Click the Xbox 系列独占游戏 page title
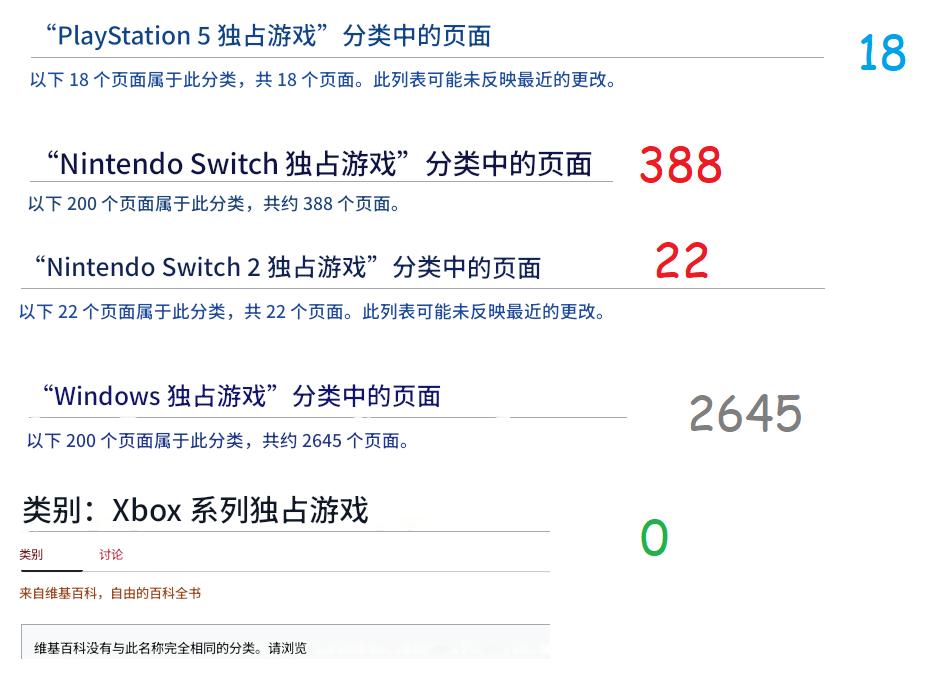This screenshot has height=683, width=948. pos(195,509)
